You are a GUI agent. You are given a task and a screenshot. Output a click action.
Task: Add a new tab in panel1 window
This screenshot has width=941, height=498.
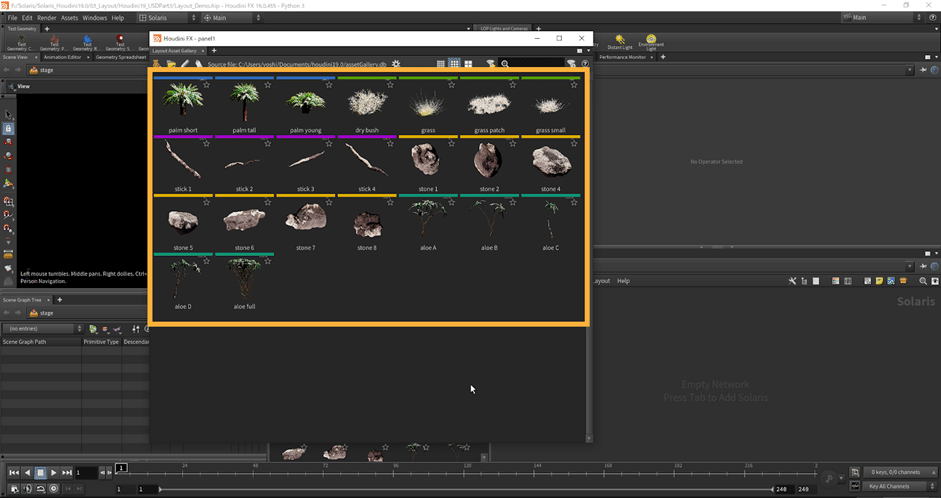click(x=214, y=51)
